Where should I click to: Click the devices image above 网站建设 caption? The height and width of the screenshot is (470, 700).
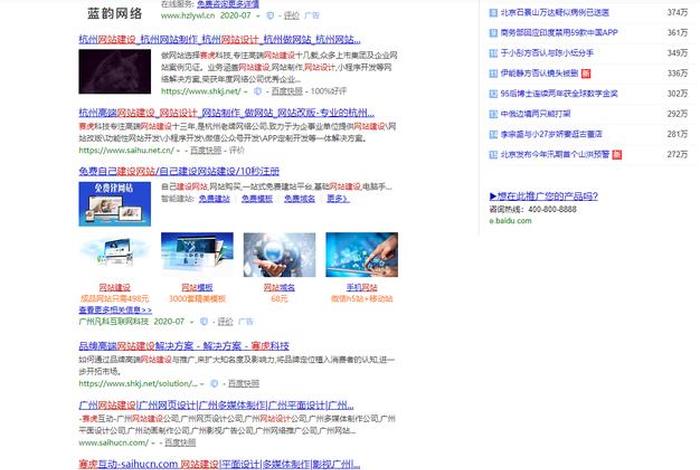[115, 252]
